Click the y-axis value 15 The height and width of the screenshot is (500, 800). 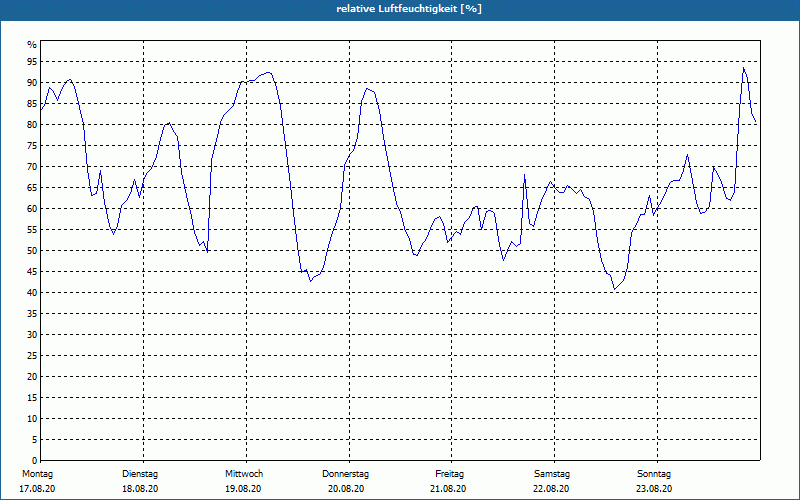(x=32, y=397)
